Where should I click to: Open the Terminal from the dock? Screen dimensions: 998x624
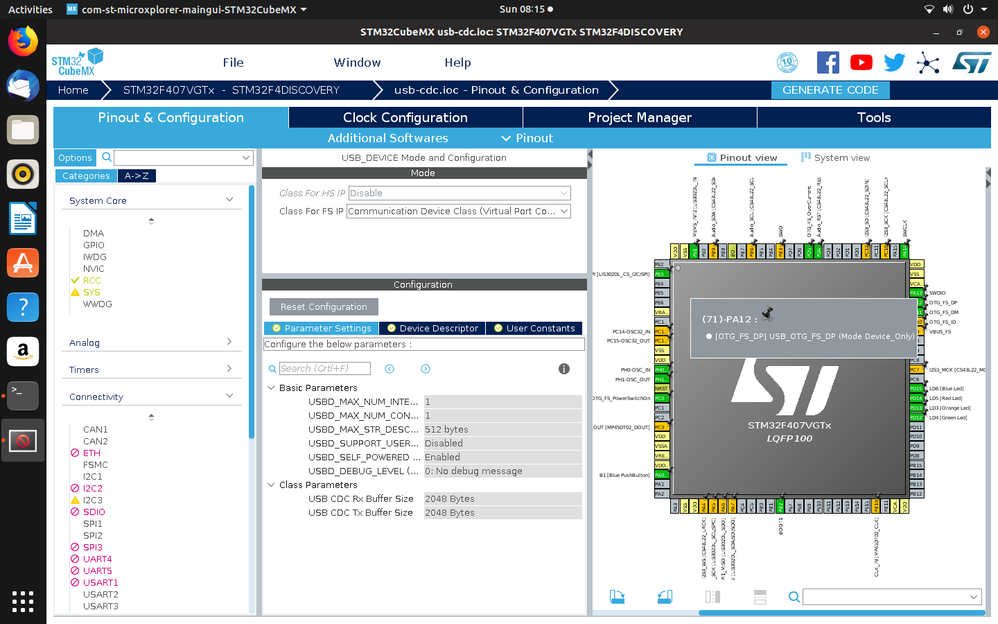23,395
